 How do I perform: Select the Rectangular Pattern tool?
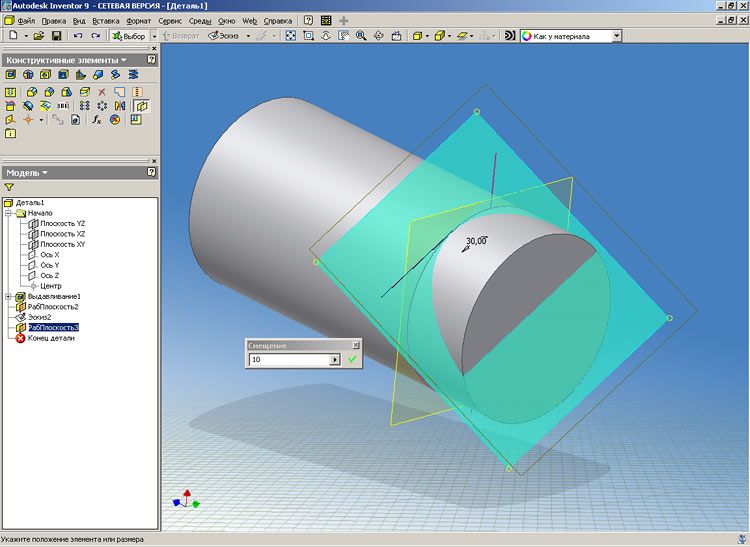click(85, 106)
